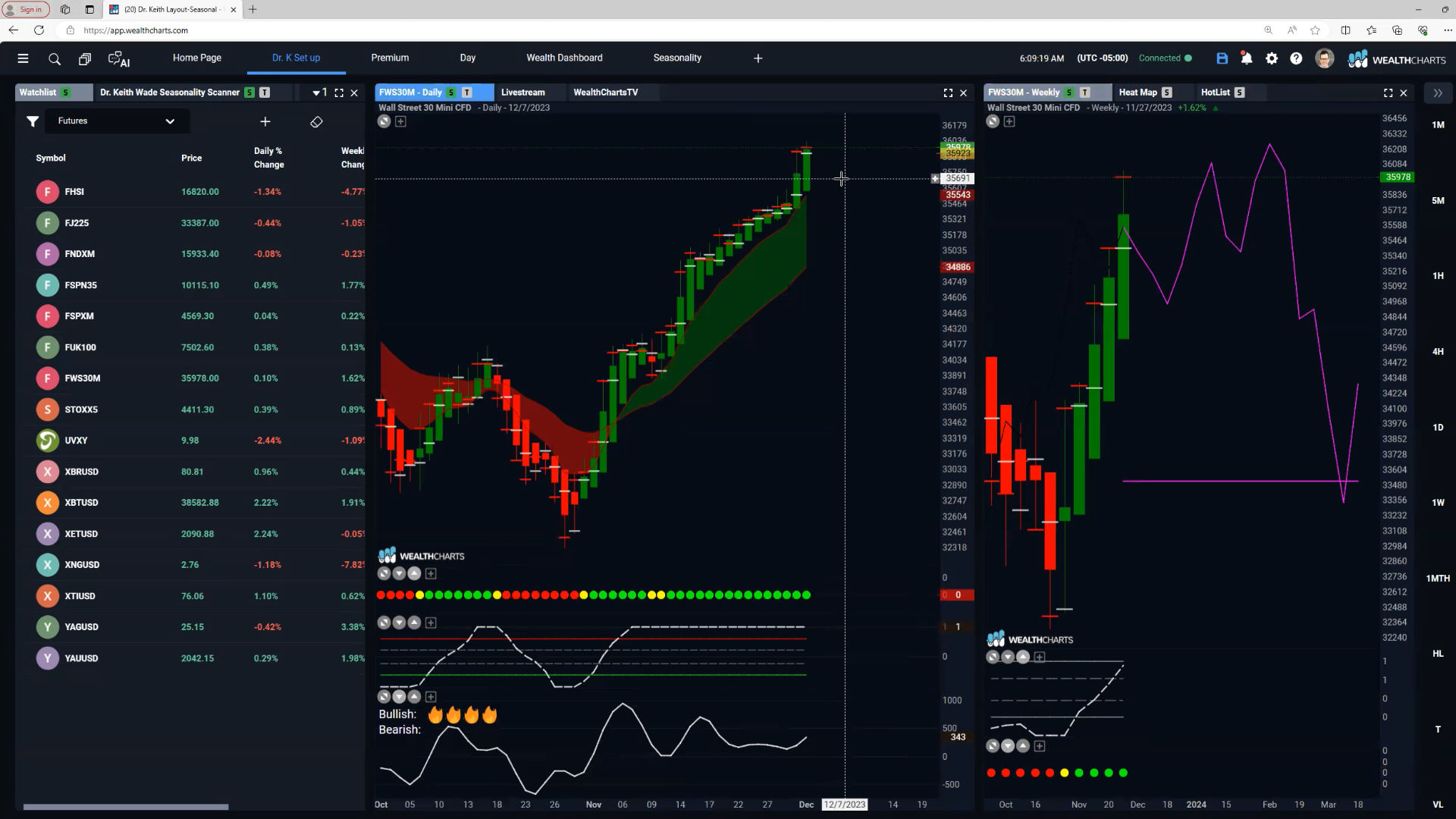Add symbol to watchlist with plus icon

265,121
